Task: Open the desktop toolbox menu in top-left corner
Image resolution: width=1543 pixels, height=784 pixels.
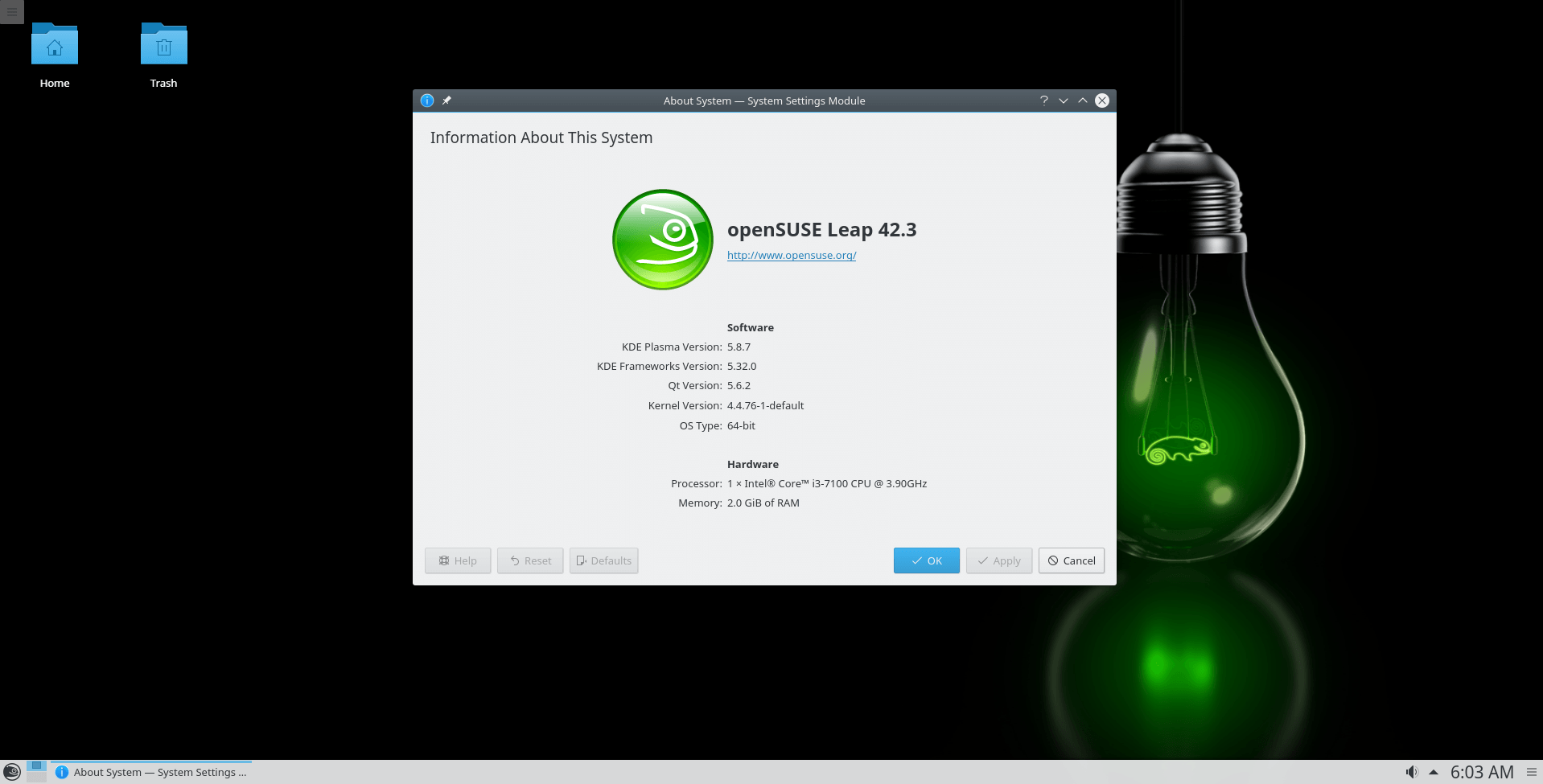Action: (x=11, y=11)
